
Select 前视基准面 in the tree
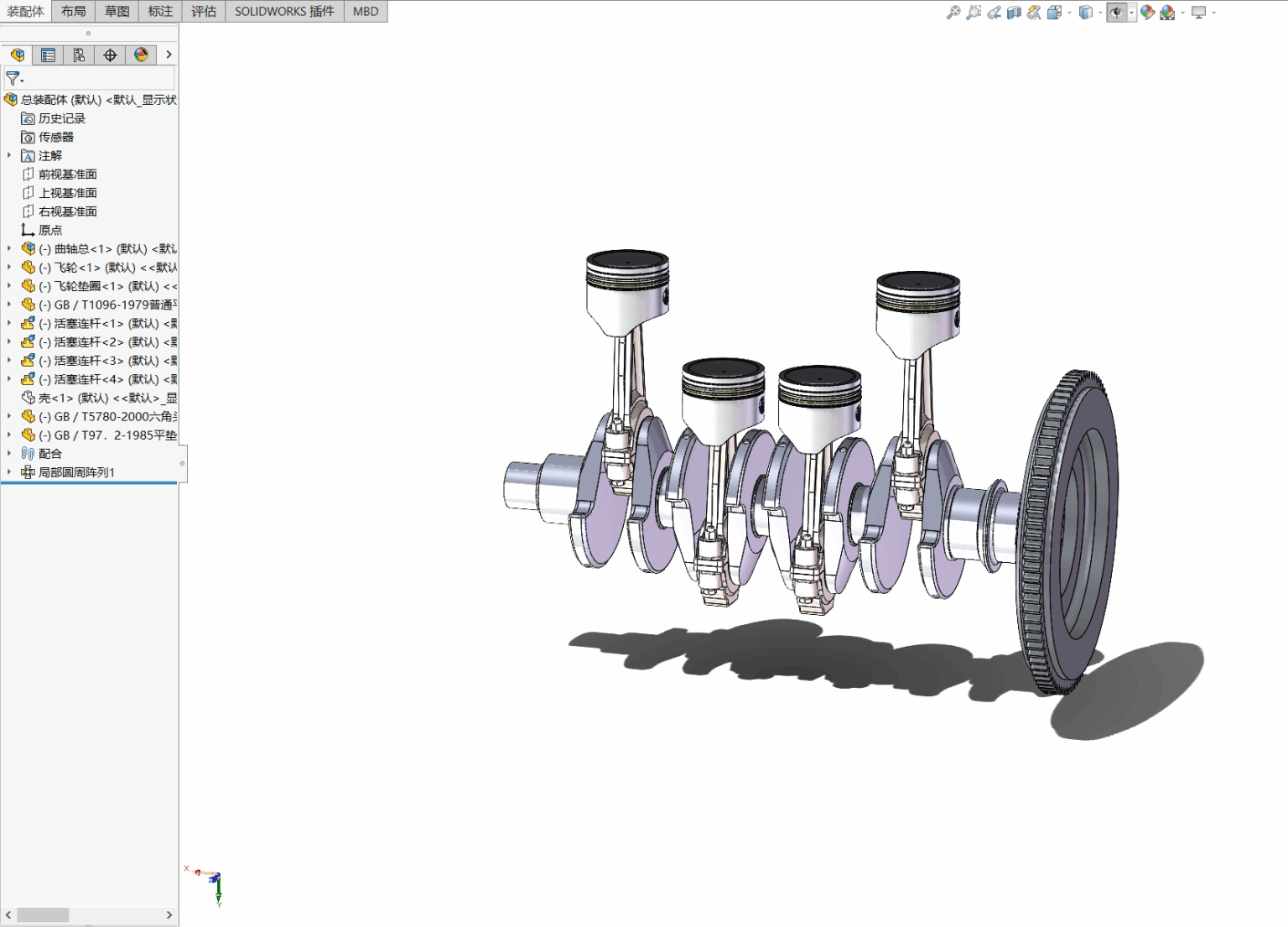[68, 174]
